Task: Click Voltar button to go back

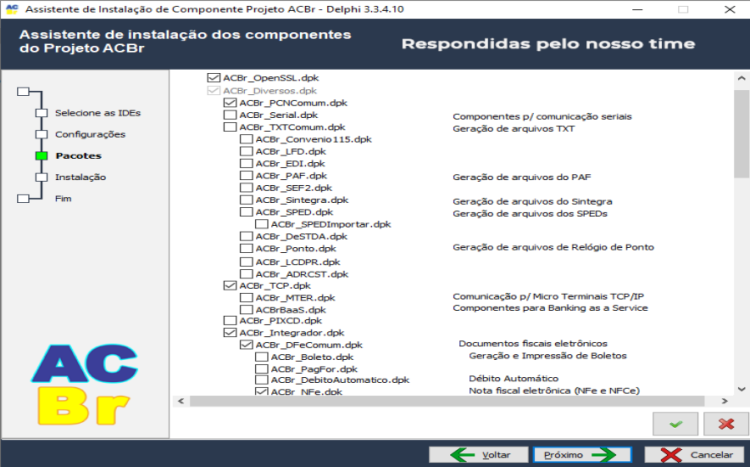Action: tap(478, 455)
